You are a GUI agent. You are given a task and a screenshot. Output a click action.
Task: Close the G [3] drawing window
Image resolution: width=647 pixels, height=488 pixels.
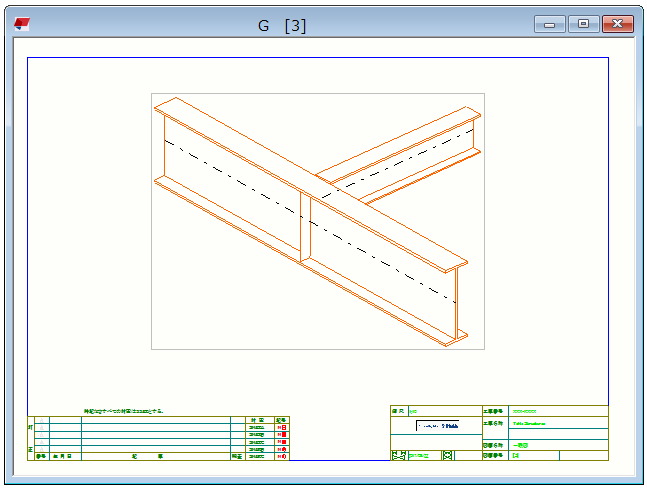coord(618,24)
